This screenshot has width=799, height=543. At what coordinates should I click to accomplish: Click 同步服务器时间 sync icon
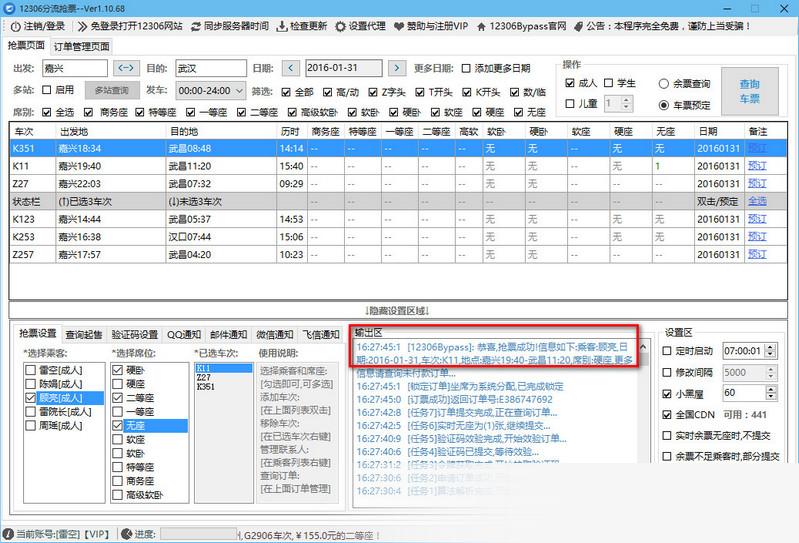click(x=200, y=25)
